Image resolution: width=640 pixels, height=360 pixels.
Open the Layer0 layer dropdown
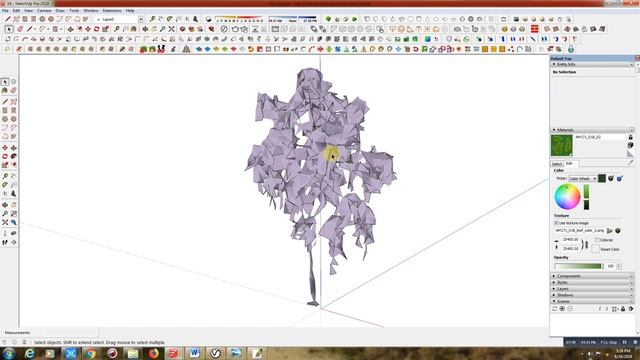click(x=140, y=19)
